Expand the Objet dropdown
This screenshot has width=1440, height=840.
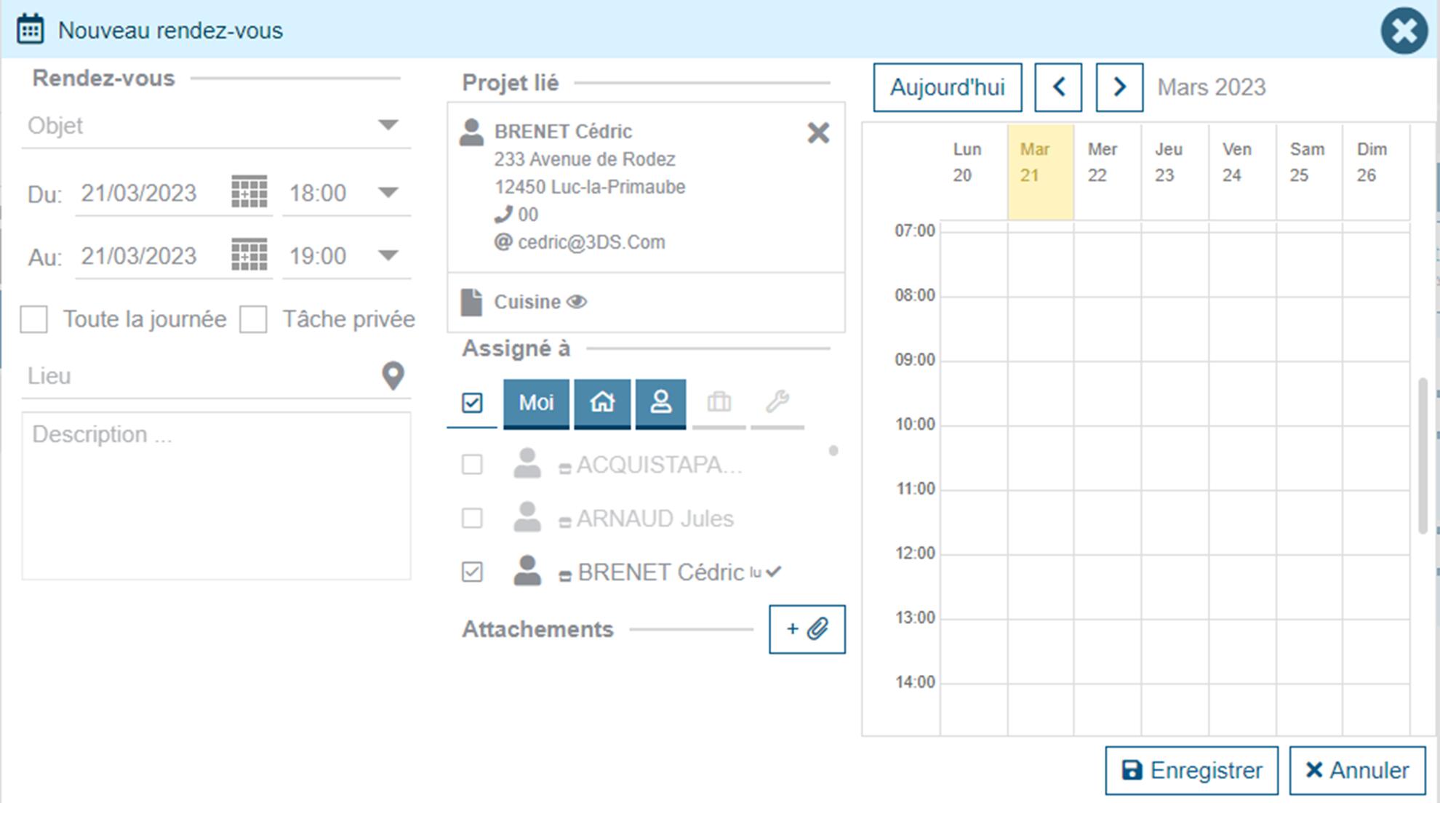point(388,125)
